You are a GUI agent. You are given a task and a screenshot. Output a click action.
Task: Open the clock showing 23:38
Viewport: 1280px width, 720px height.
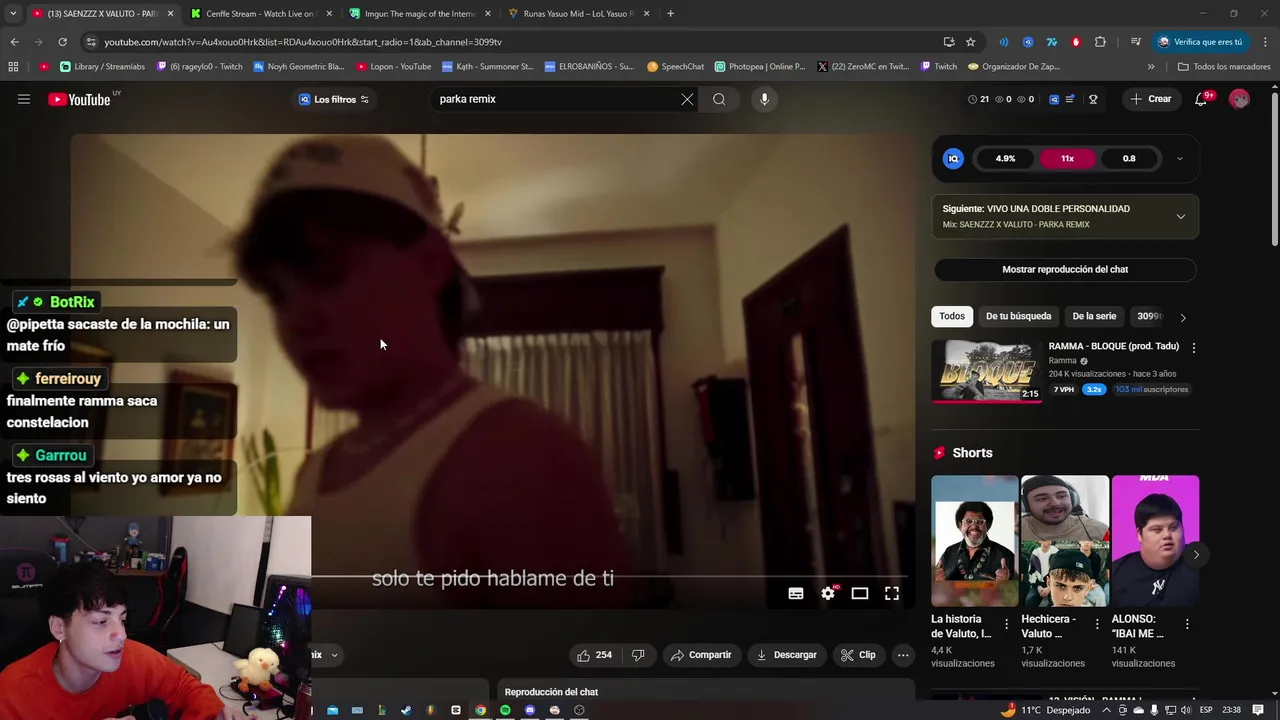point(1231,710)
